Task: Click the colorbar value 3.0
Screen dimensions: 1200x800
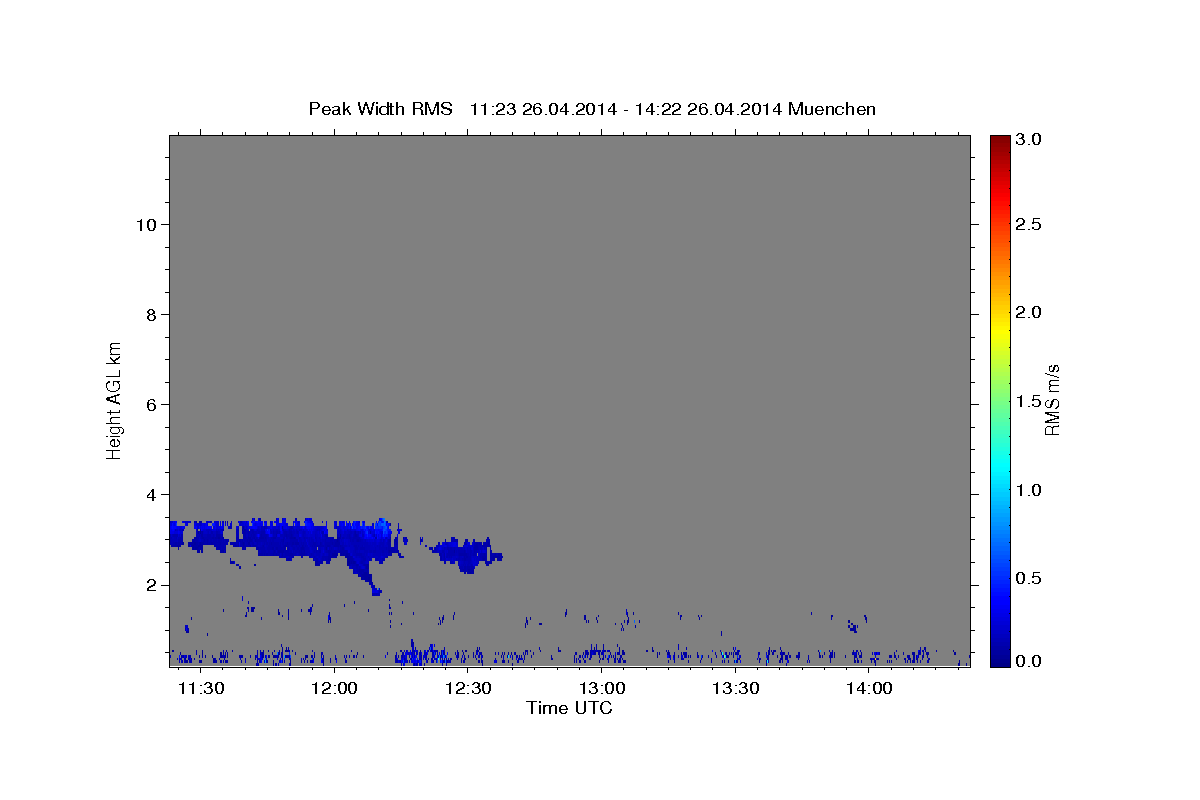Action: pos(1029,140)
